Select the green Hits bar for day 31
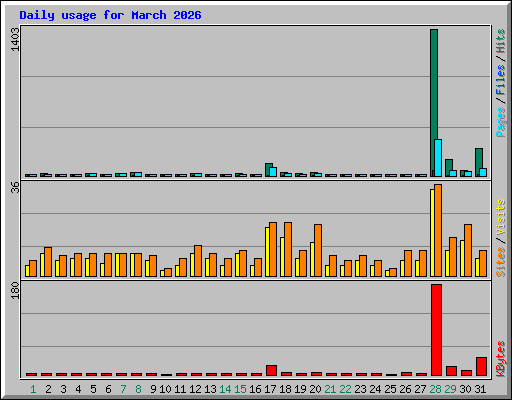Image resolution: width=512 pixels, height=400 pixels. tap(478, 161)
